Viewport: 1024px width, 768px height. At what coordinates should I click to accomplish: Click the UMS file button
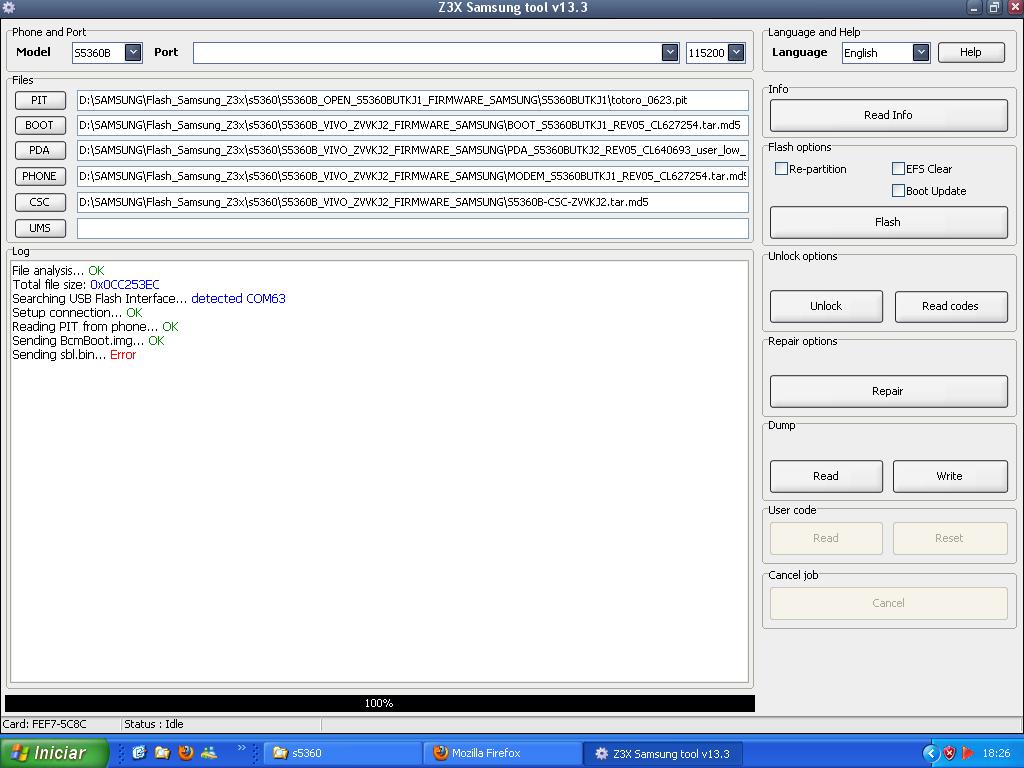(40, 228)
